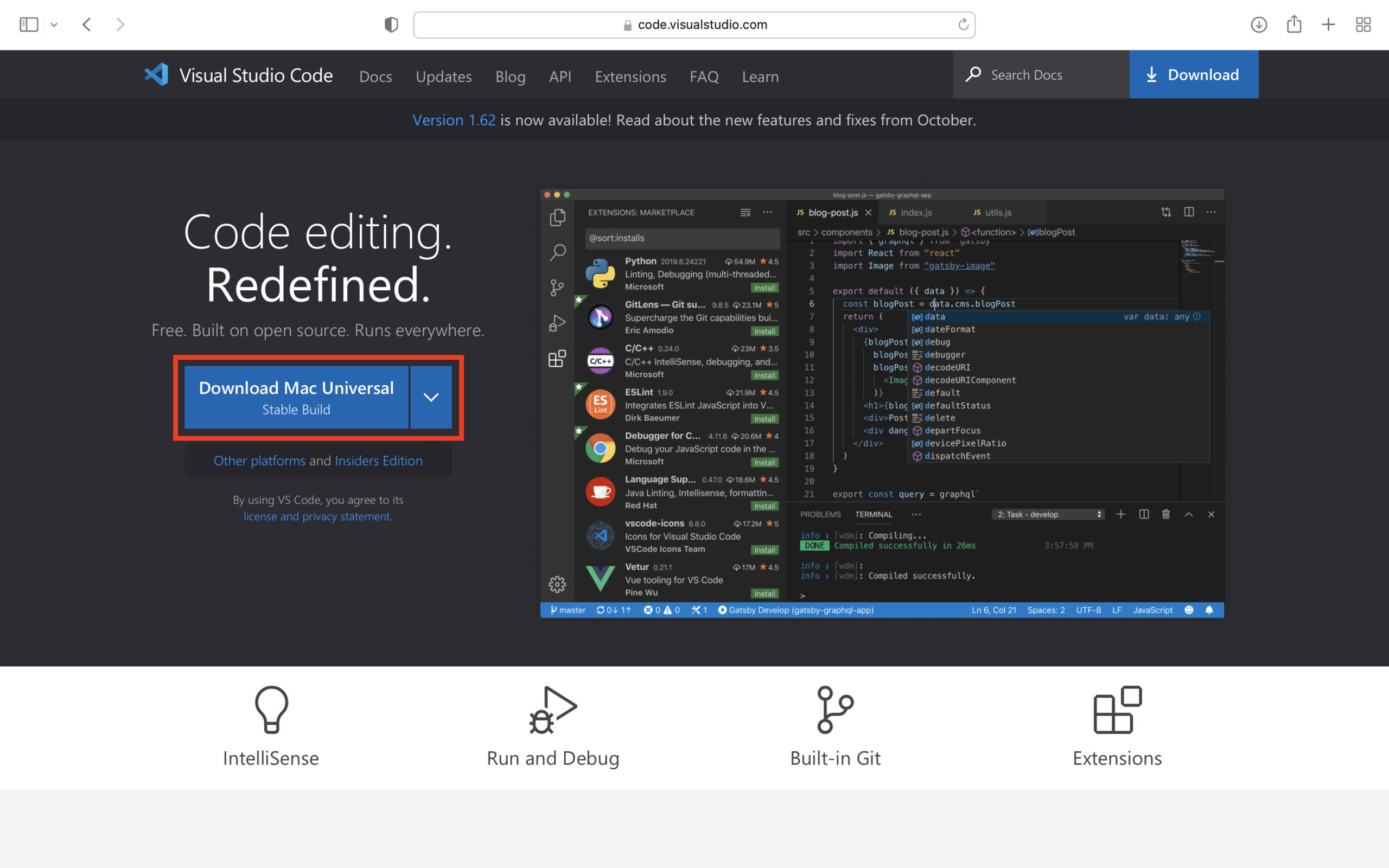Click the top-right Download button
Viewport: 1389px width, 868px height.
click(1194, 75)
